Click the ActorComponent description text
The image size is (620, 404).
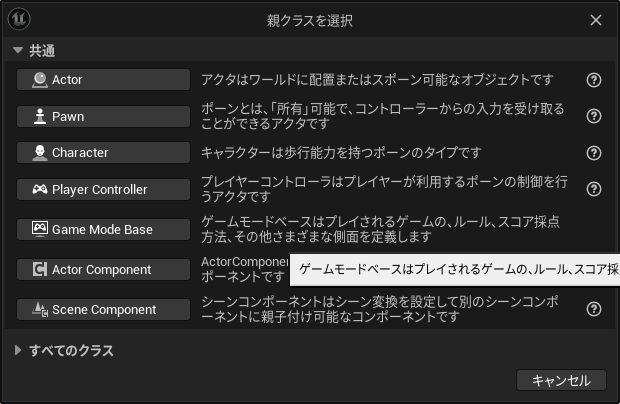[x=245, y=269]
